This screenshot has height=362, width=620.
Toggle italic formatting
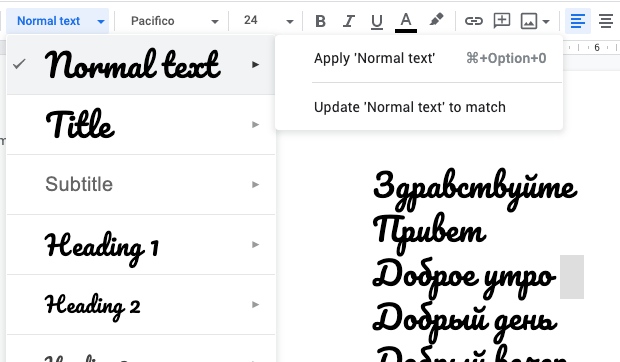point(348,21)
